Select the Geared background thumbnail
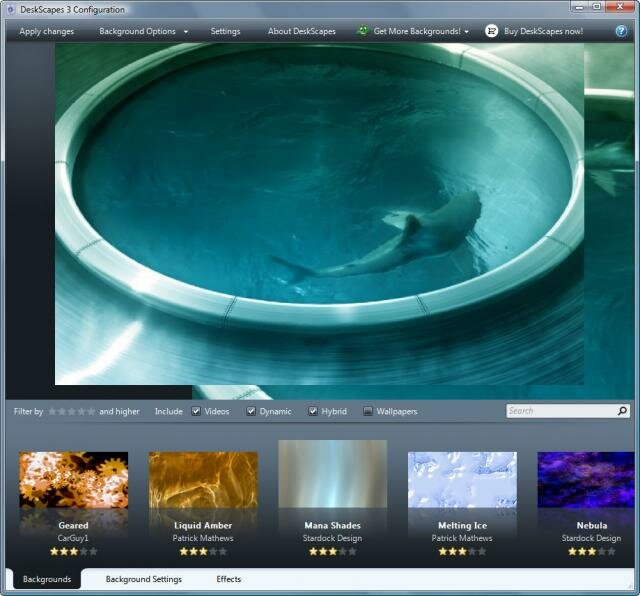The image size is (640, 596). point(73,480)
